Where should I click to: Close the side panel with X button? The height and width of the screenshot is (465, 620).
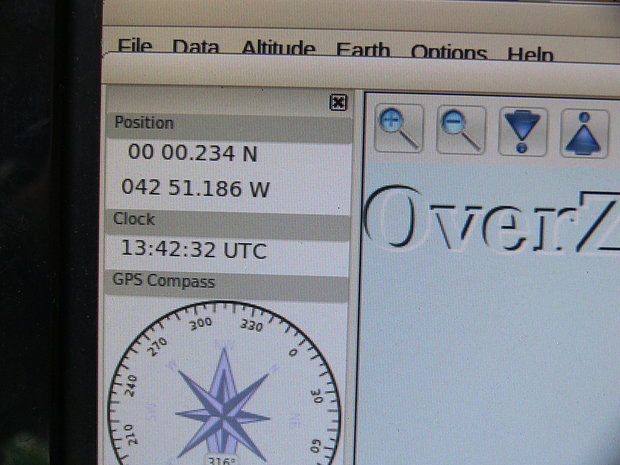click(338, 102)
